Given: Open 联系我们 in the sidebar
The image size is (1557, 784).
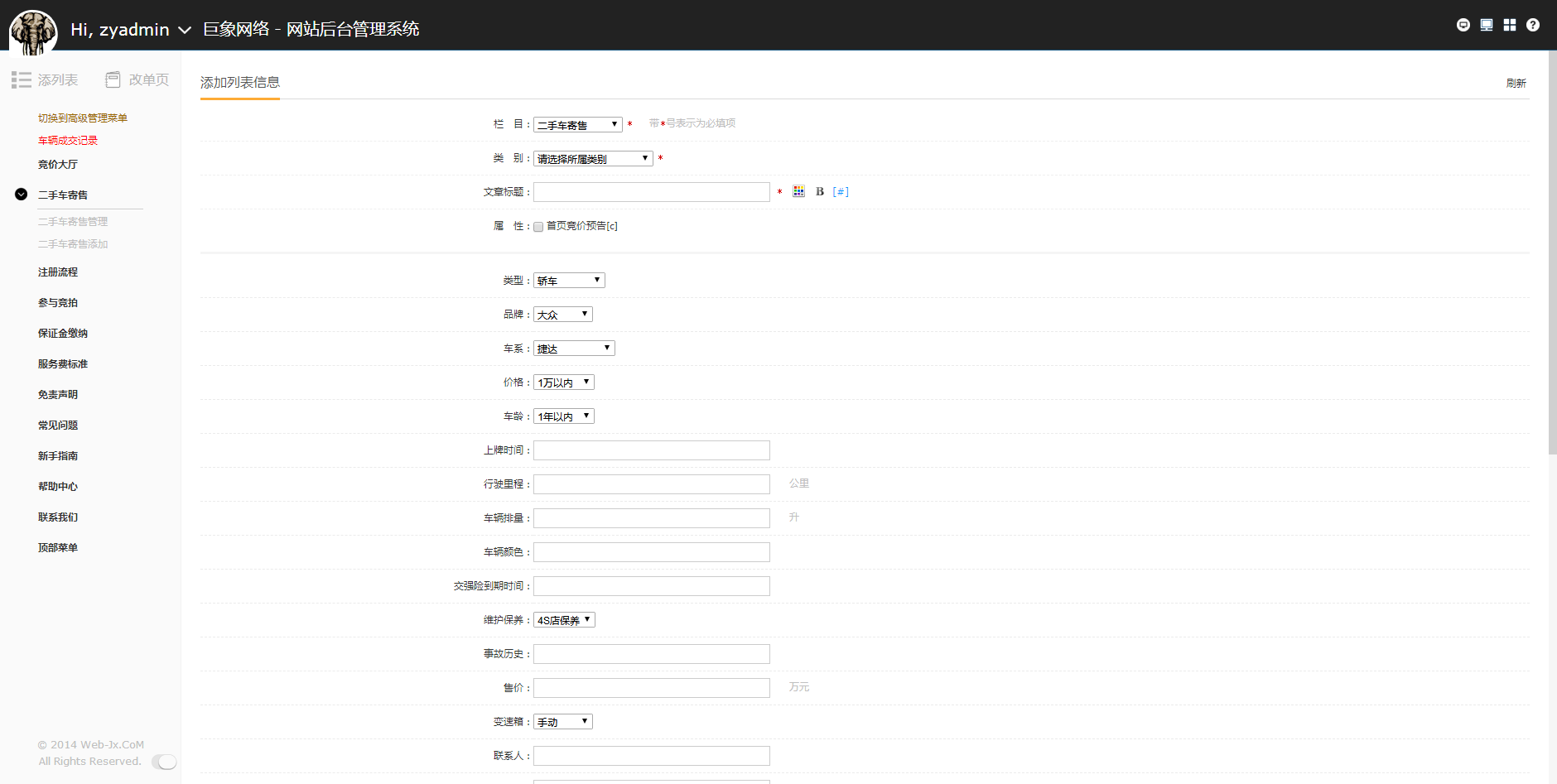Looking at the screenshot, I should tap(58, 517).
